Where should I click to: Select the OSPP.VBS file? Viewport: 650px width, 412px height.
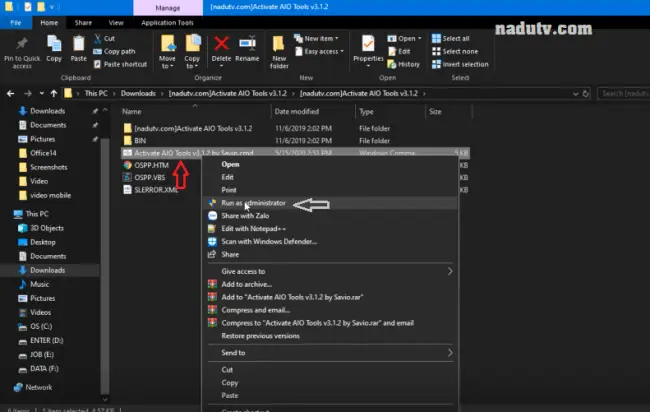point(150,177)
